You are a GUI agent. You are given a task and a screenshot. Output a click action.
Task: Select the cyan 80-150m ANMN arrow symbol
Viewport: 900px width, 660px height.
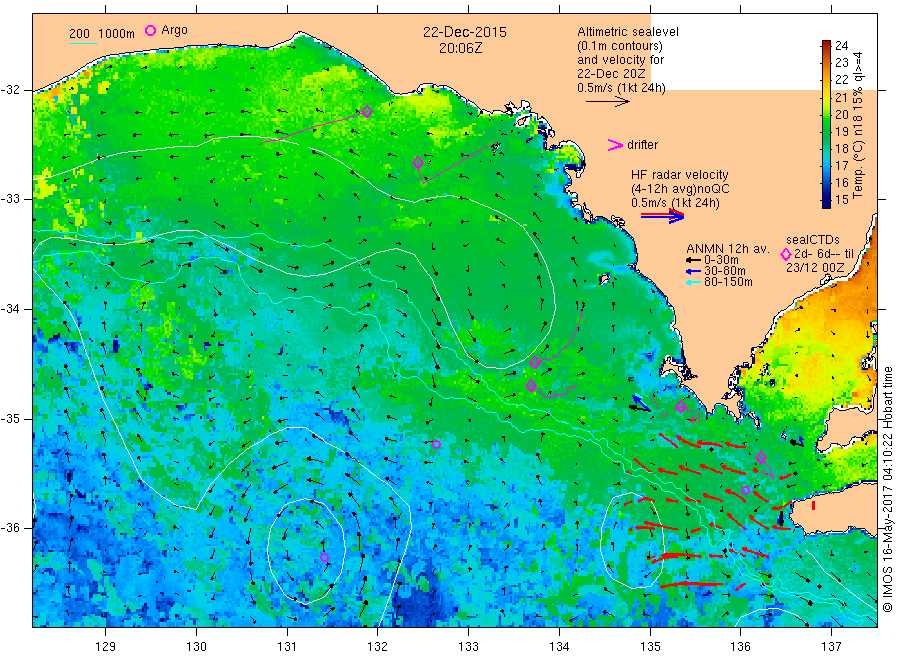click(694, 282)
